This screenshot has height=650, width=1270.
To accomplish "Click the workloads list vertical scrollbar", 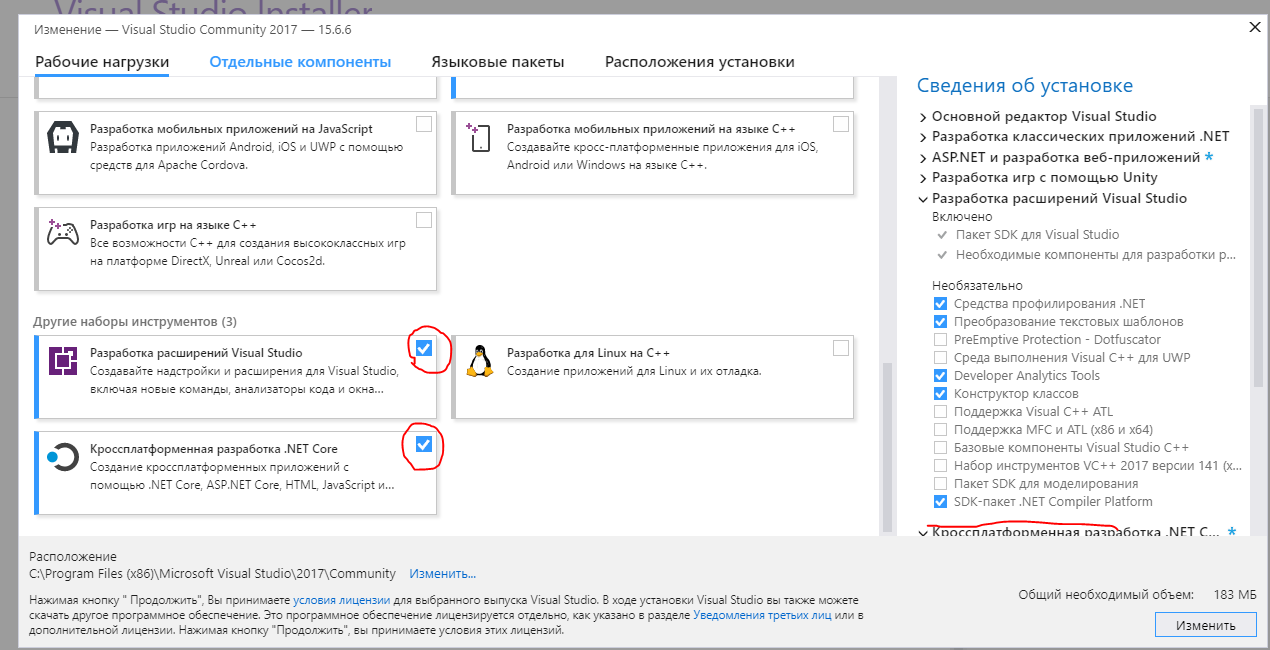I will [887, 447].
